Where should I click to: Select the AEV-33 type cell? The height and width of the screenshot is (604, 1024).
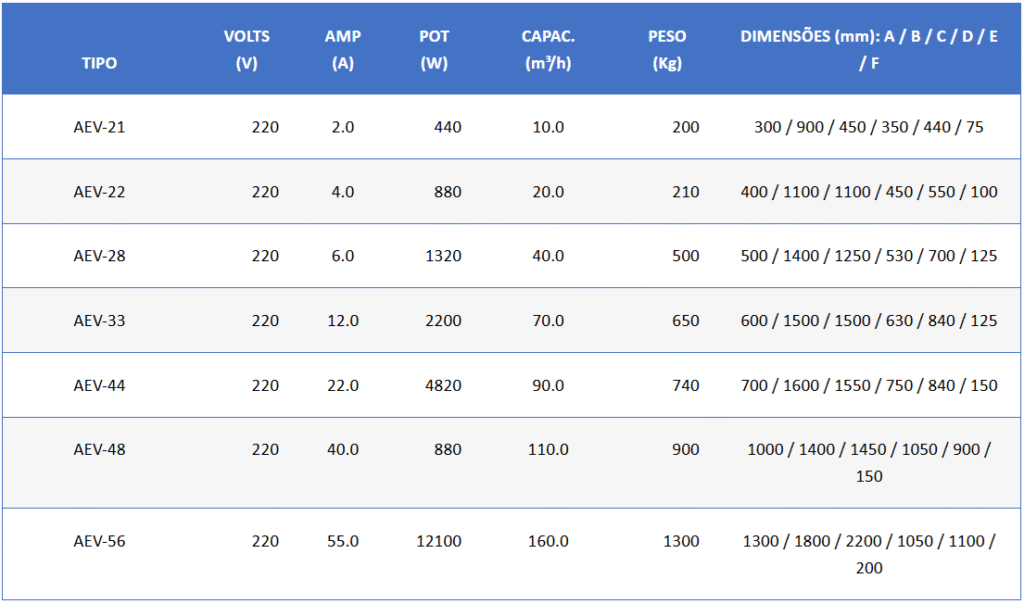pos(99,321)
